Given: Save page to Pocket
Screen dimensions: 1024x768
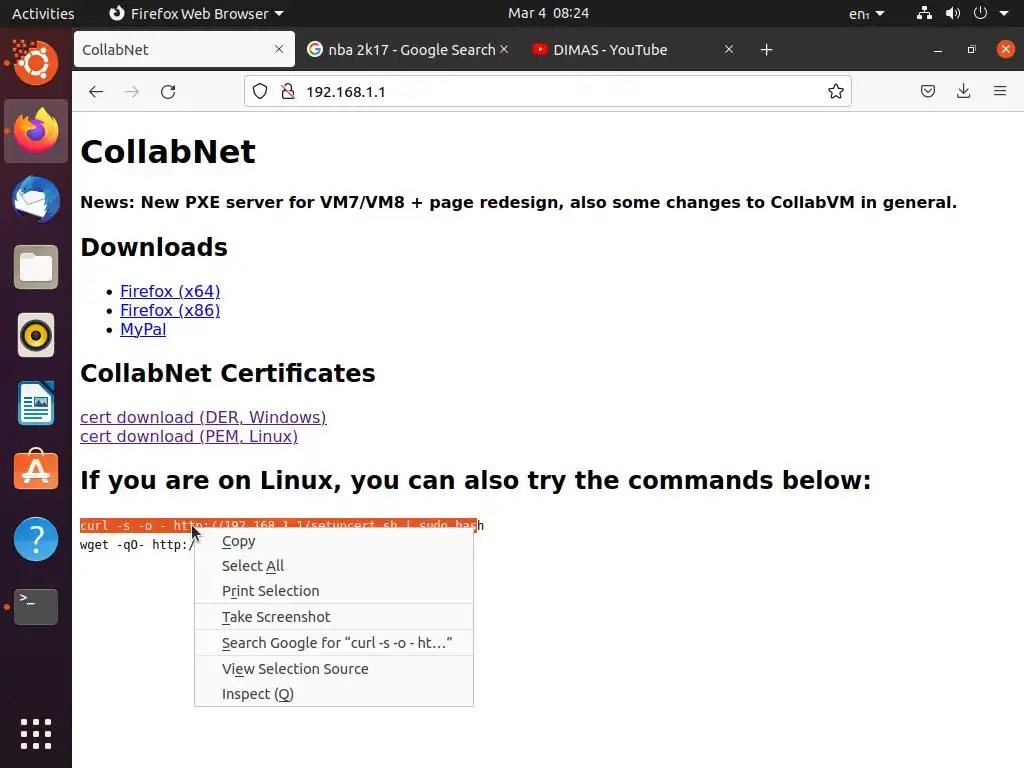Looking at the screenshot, I should [927, 91].
